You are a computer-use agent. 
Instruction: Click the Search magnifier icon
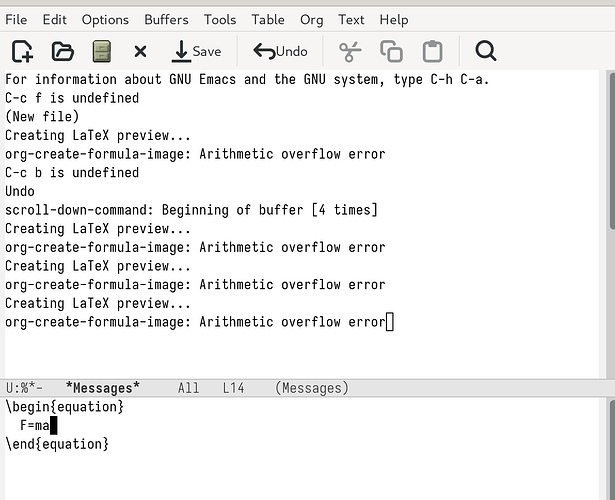pyautogui.click(x=486, y=51)
